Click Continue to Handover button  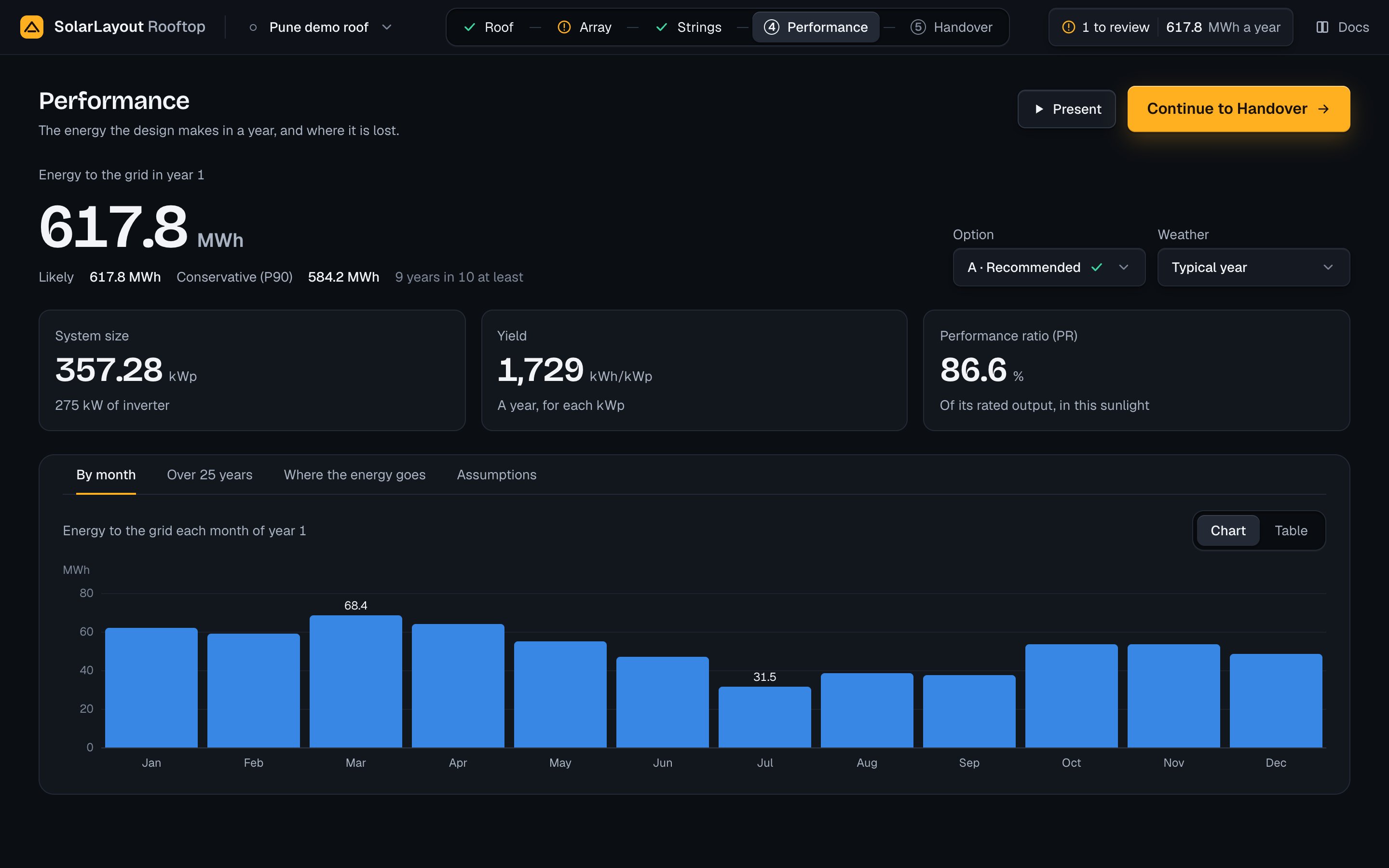point(1239,109)
